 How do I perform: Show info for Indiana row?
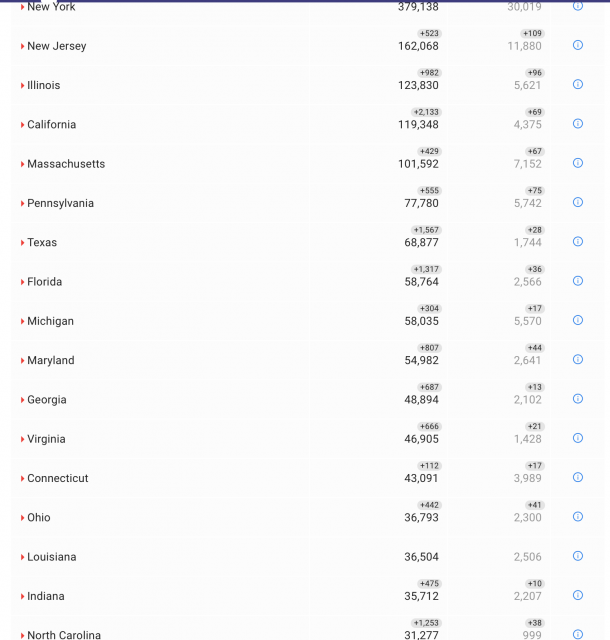[578, 595]
